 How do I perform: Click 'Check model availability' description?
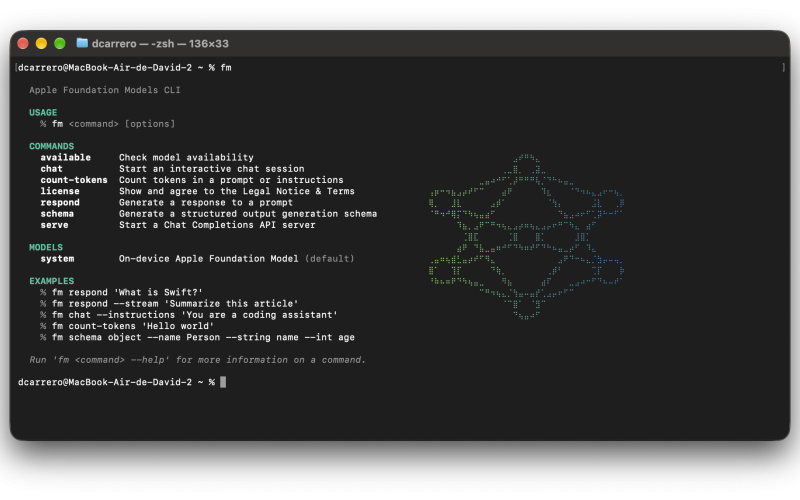(186, 158)
